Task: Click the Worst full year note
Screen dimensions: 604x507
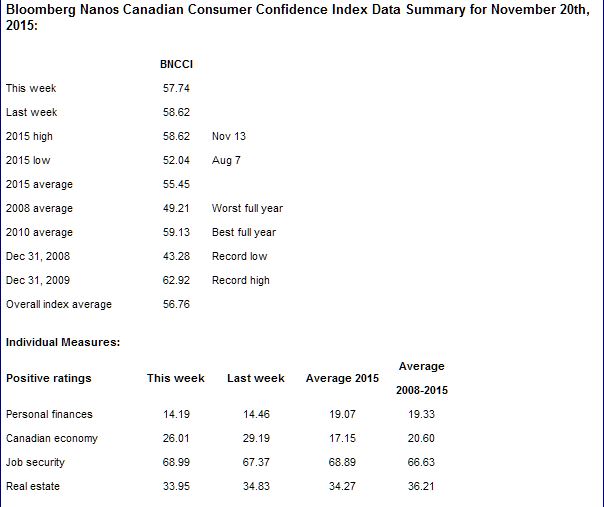Action: coord(247,208)
